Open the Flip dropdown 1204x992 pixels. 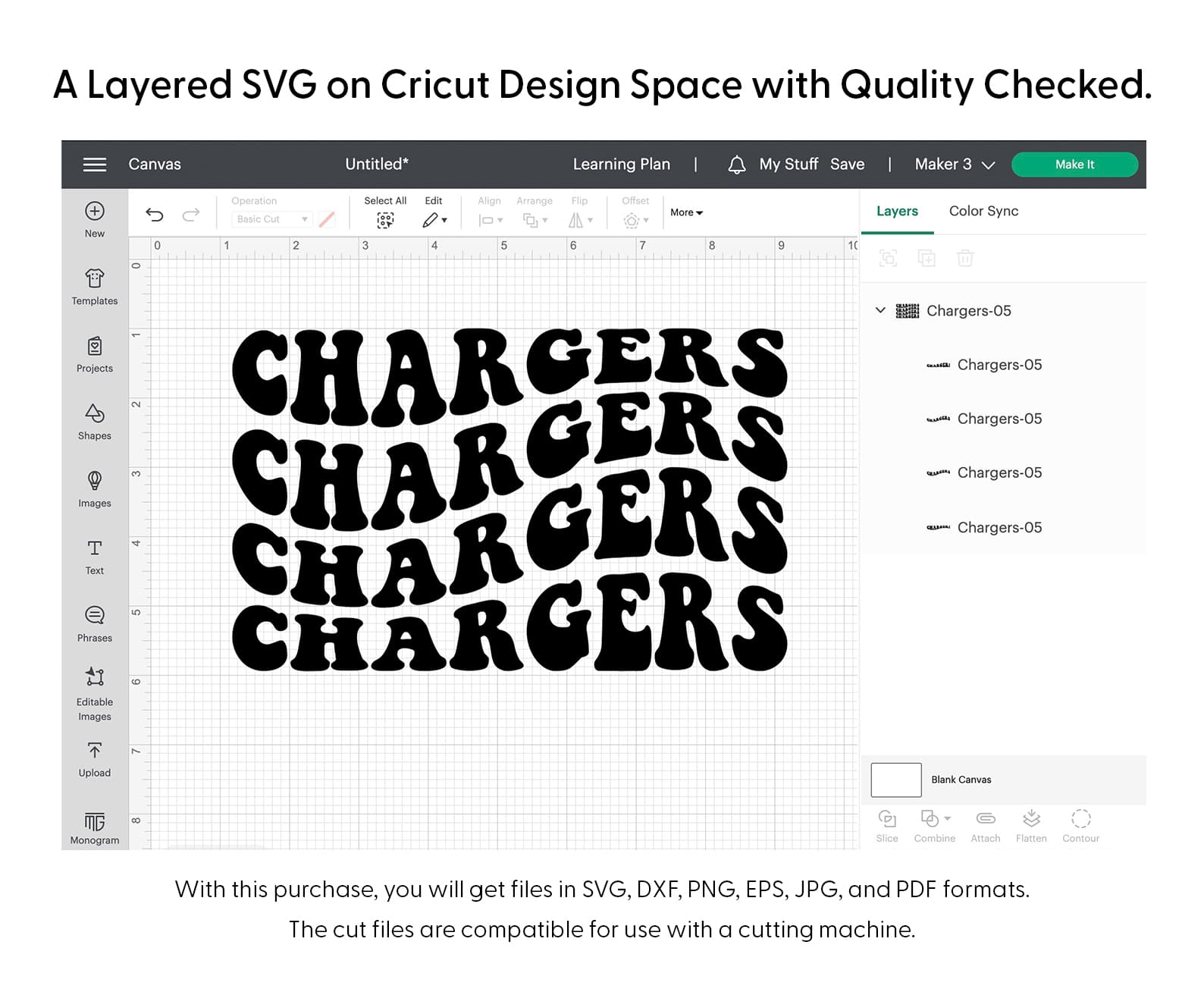point(580,221)
